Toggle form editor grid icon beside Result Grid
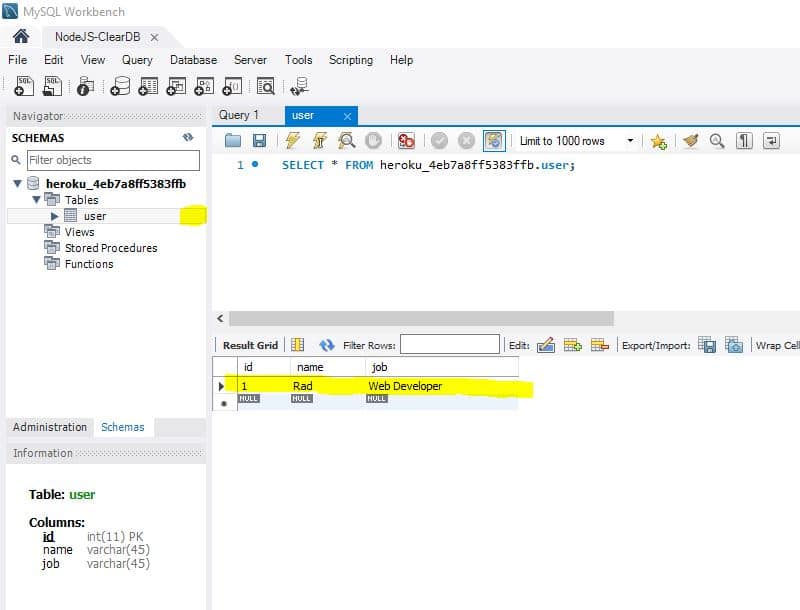This screenshot has height=610, width=800. pyautogui.click(x=297, y=345)
